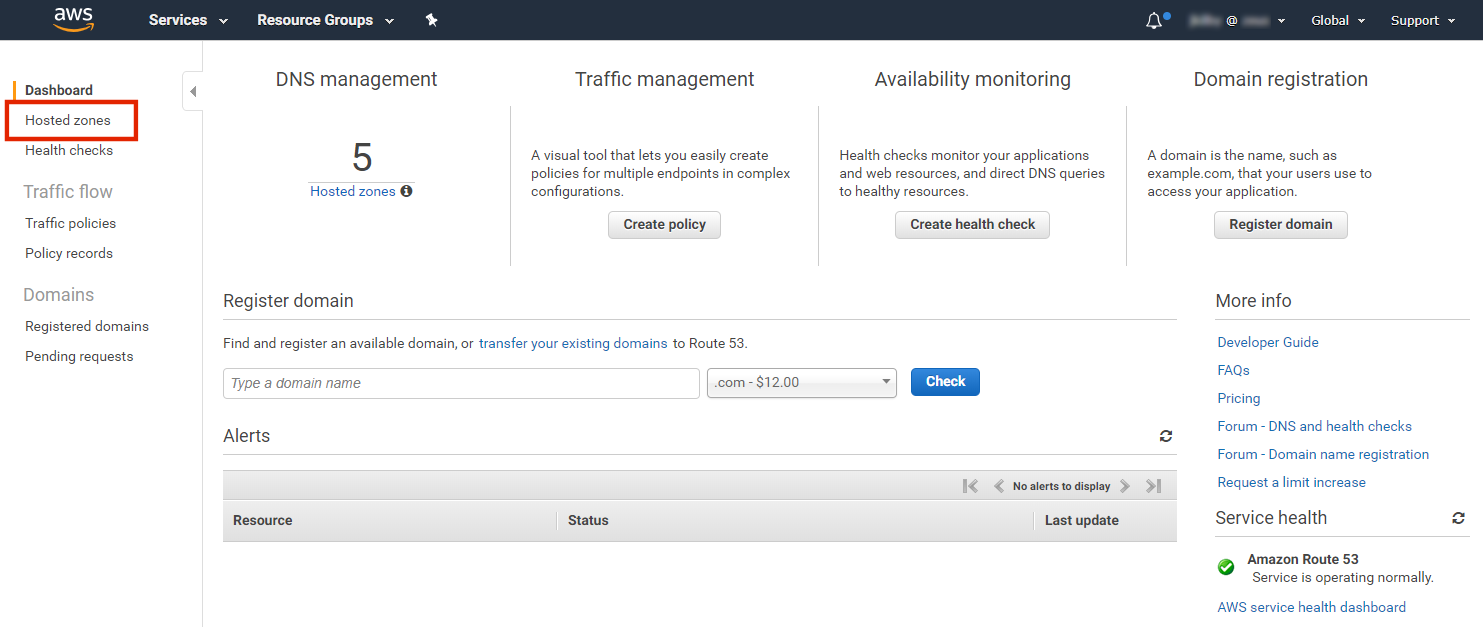Open the account user menu
The image size is (1483, 627).
point(1238,20)
